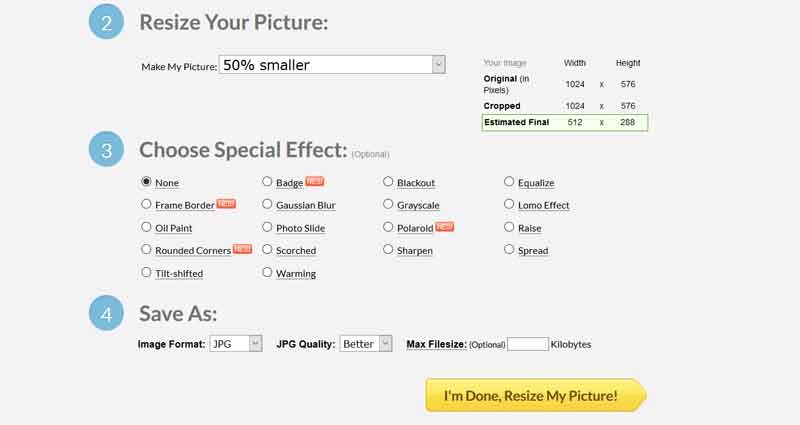The image size is (800, 425).
Task: Pick the Equalize effect option
Action: point(510,182)
